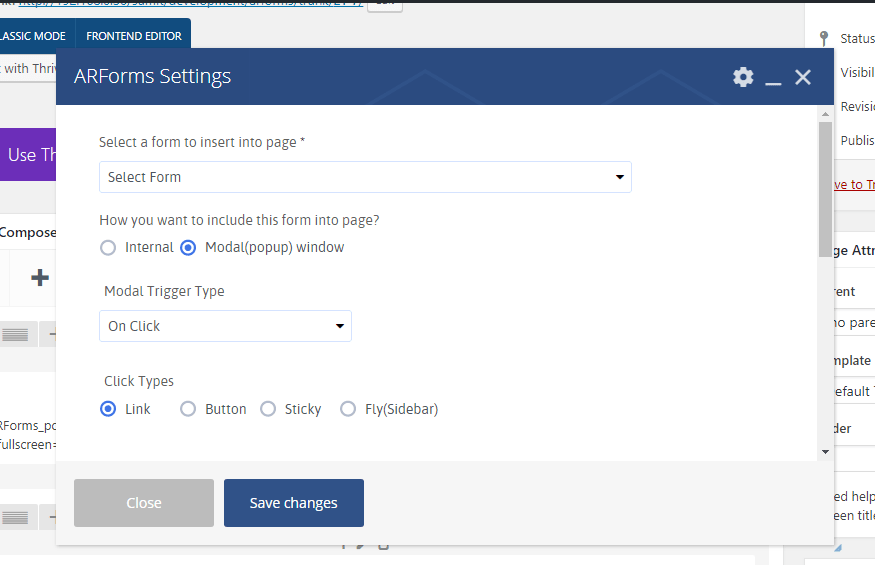This screenshot has width=875, height=565.
Task: Select the Sticky click type
Action: coord(268,409)
